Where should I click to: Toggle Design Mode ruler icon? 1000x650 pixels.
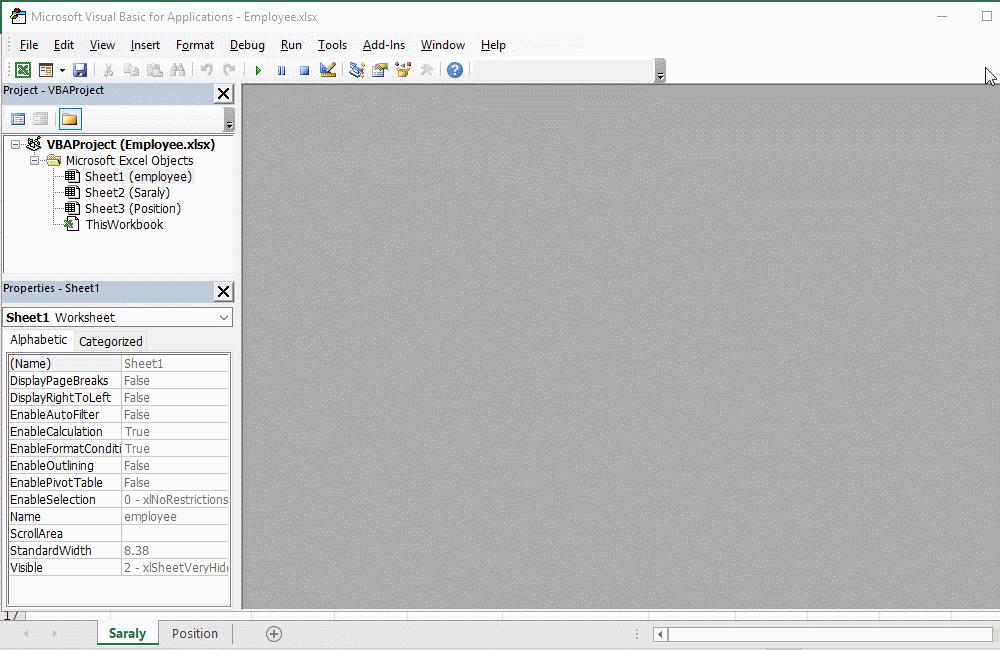tap(328, 70)
